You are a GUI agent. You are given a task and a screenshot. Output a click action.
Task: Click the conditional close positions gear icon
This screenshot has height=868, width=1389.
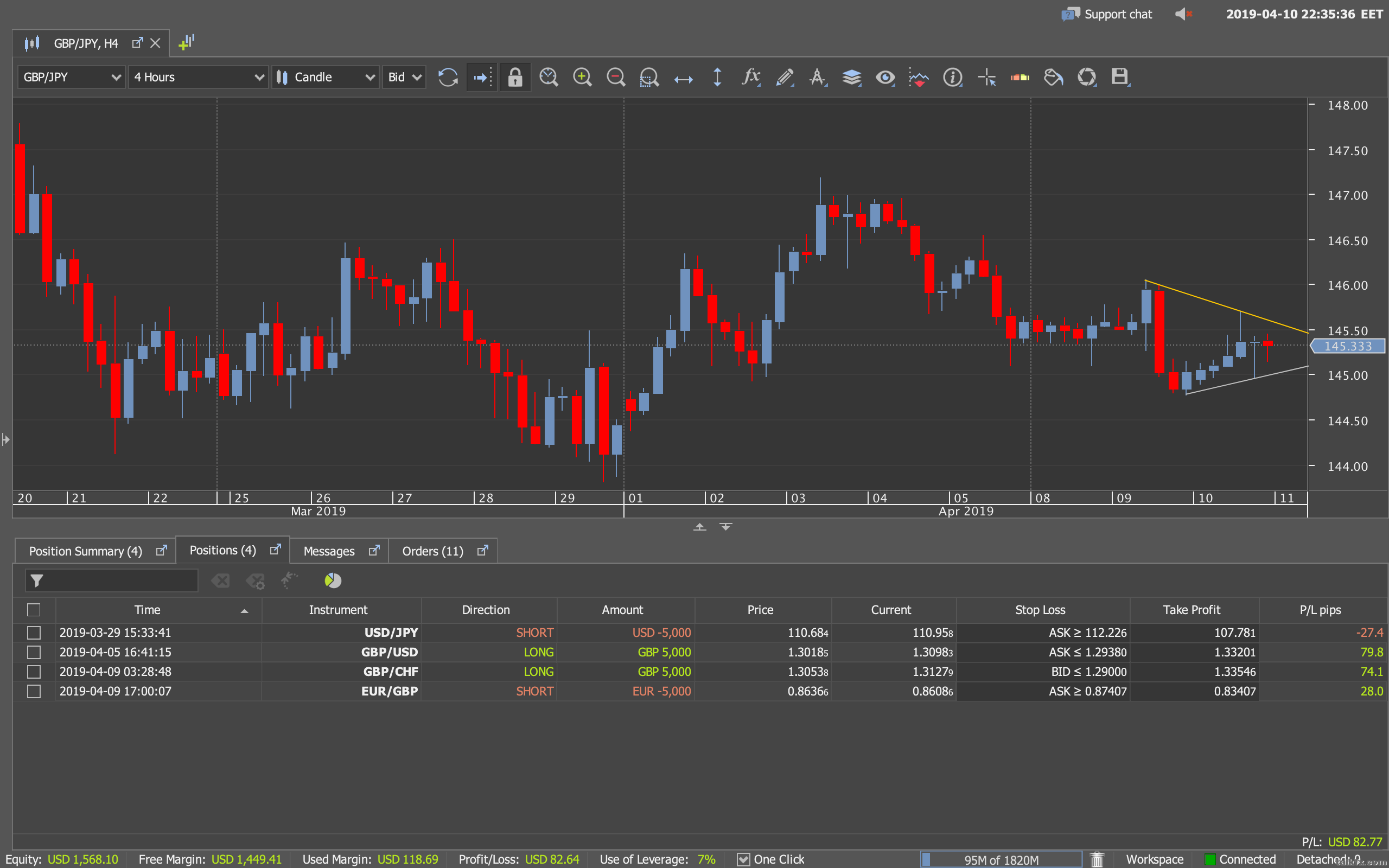point(256,581)
